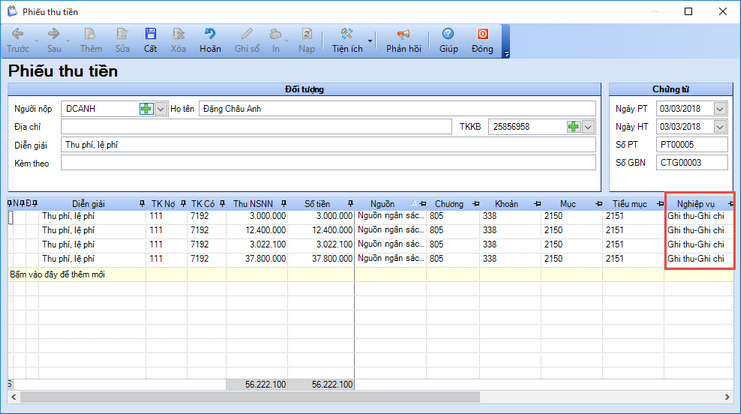Click the Nghiệp vụ column header
The height and width of the screenshot is (414, 741).
click(x=695, y=204)
